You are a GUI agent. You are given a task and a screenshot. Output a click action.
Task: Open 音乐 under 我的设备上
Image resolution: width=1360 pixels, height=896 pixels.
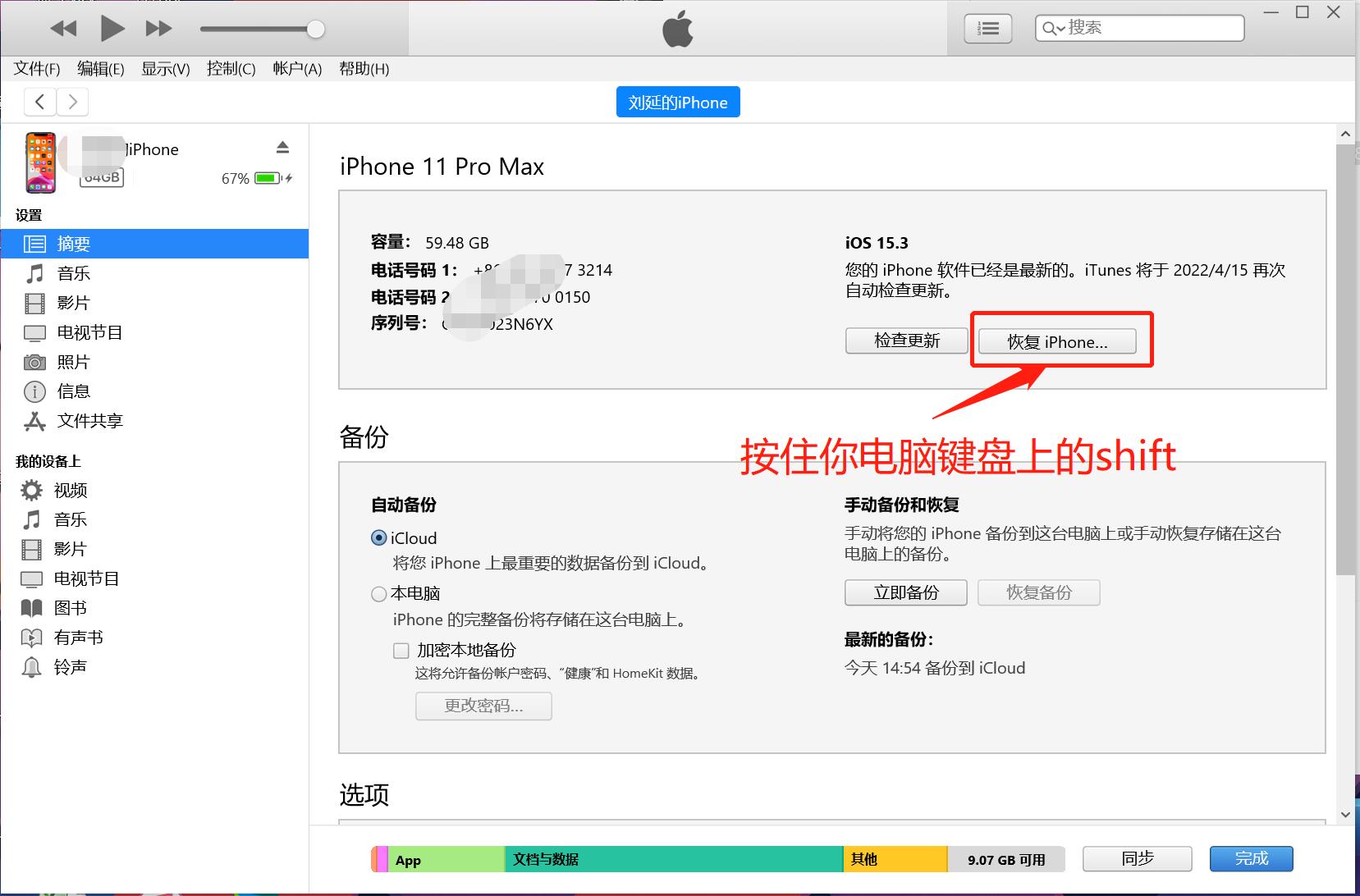point(154,519)
